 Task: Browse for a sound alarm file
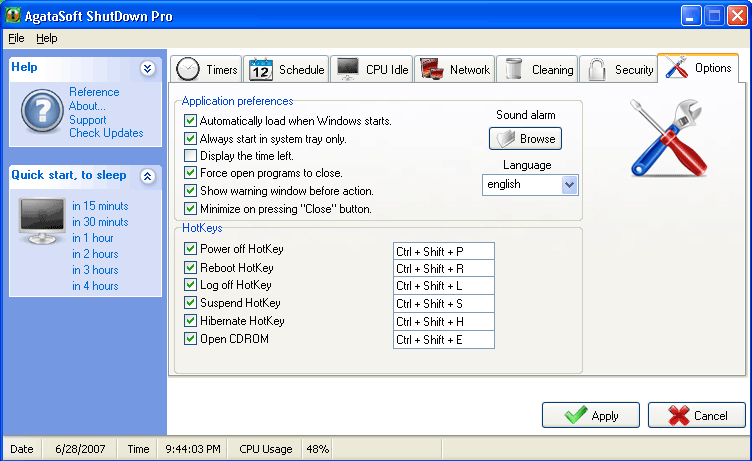point(525,139)
